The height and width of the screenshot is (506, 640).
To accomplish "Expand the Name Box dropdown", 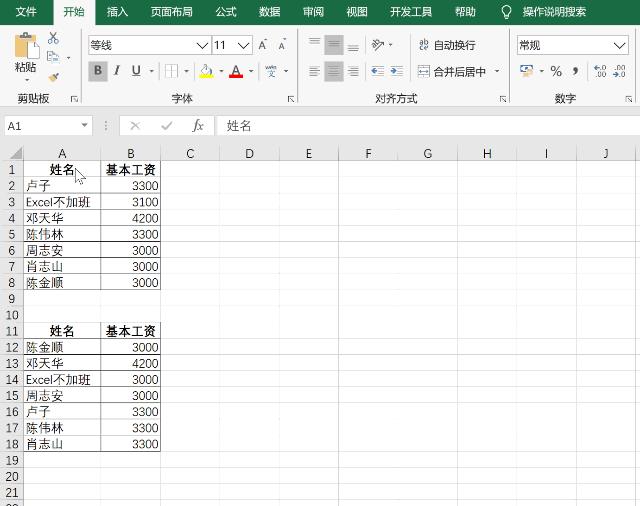I will (84, 125).
